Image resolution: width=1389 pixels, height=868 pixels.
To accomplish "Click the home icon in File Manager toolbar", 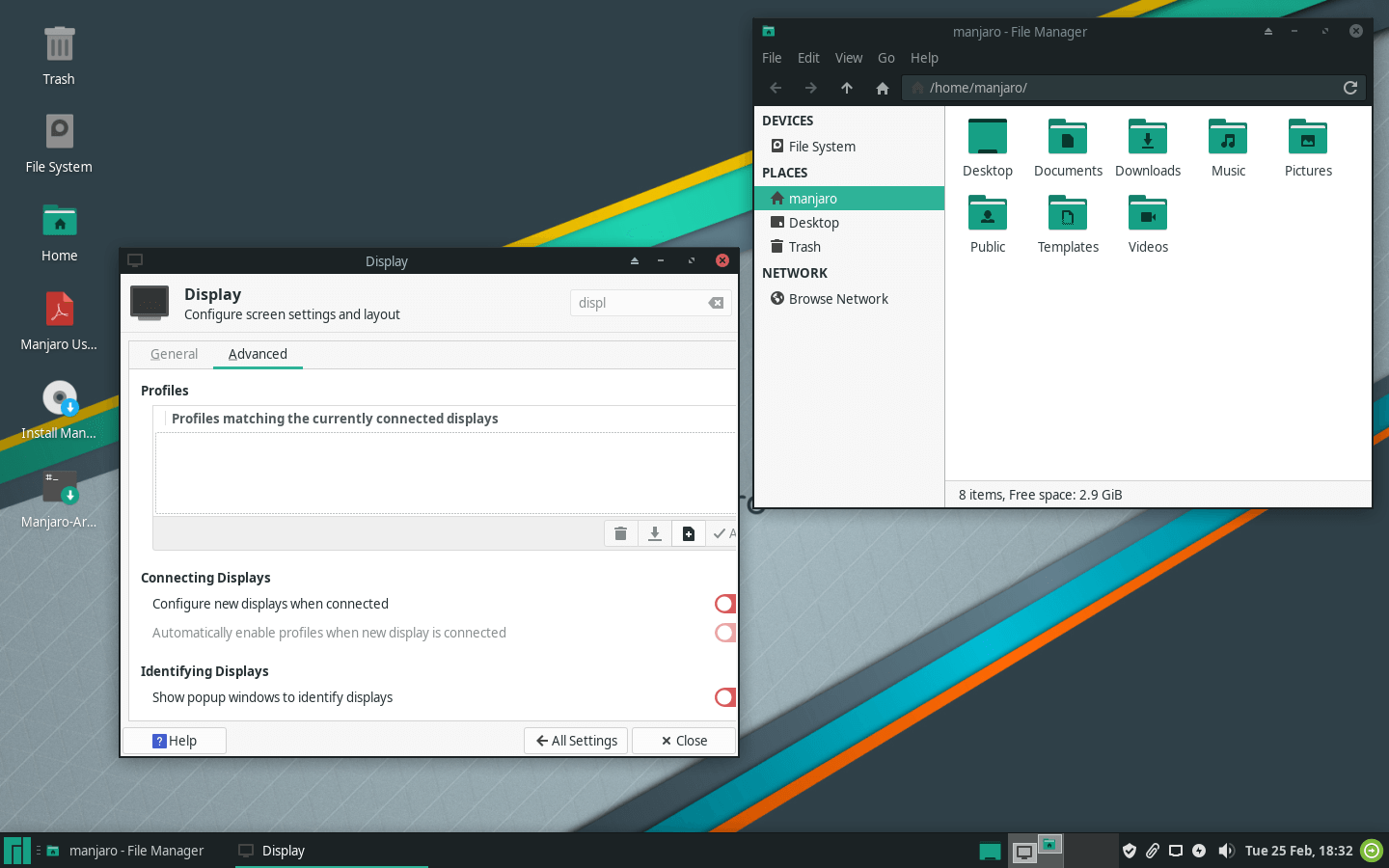I will tap(882, 88).
